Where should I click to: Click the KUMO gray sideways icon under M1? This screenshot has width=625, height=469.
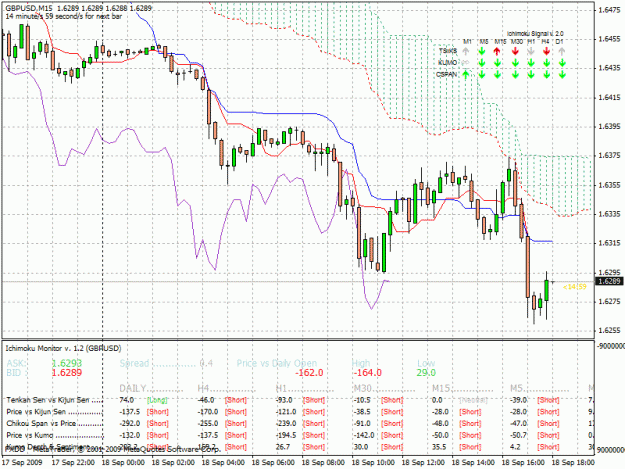[x=465, y=63]
